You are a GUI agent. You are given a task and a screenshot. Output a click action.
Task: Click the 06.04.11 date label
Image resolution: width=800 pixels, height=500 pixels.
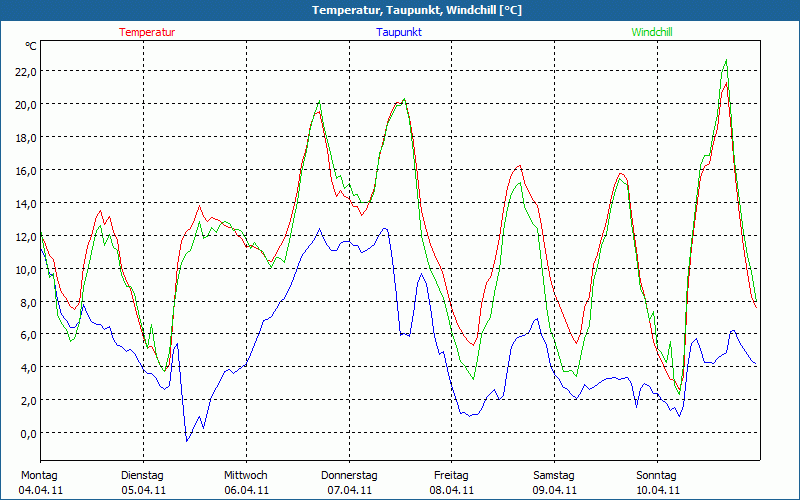tap(246, 490)
